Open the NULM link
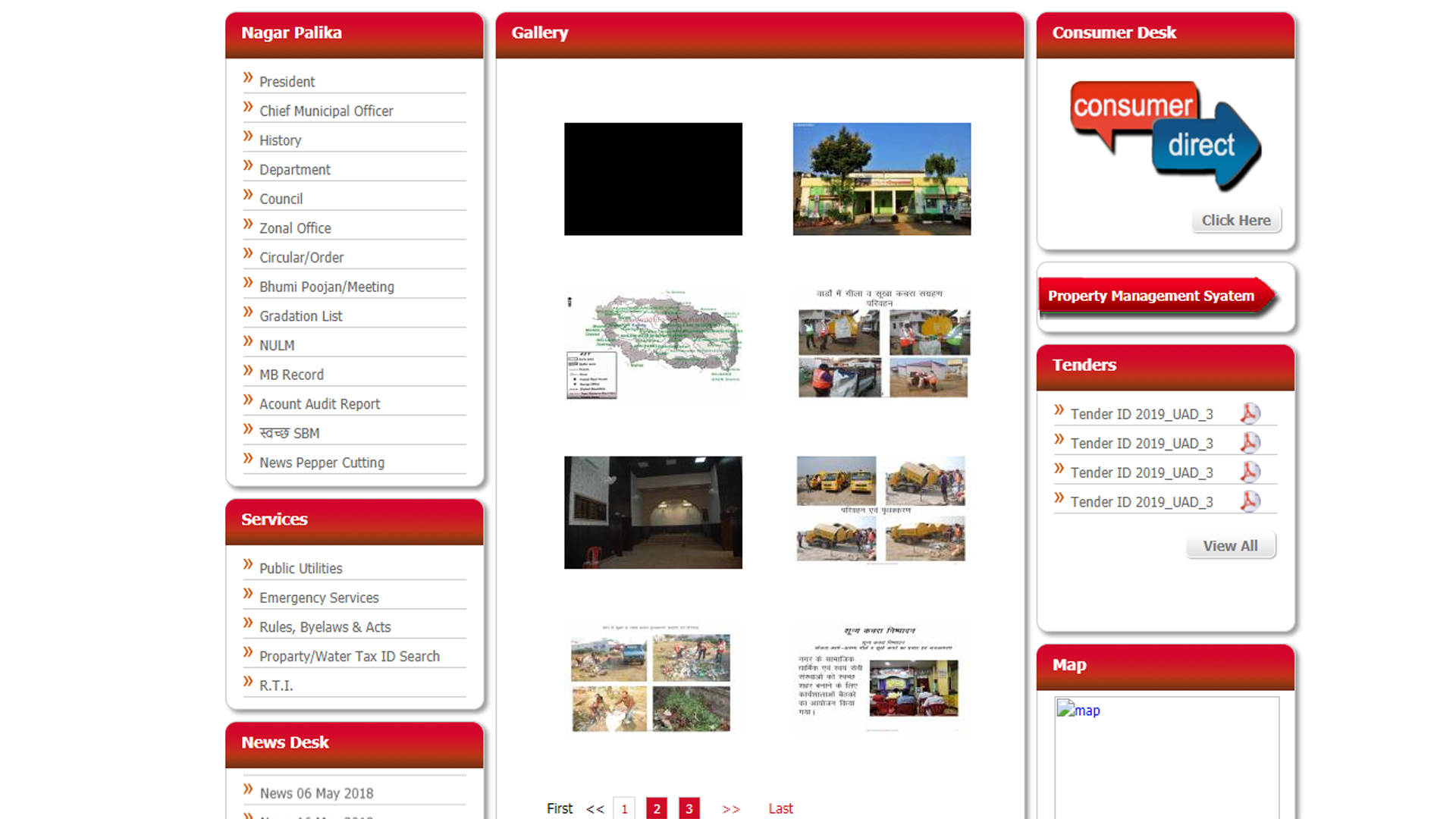This screenshot has width=1456, height=819. [x=277, y=346]
